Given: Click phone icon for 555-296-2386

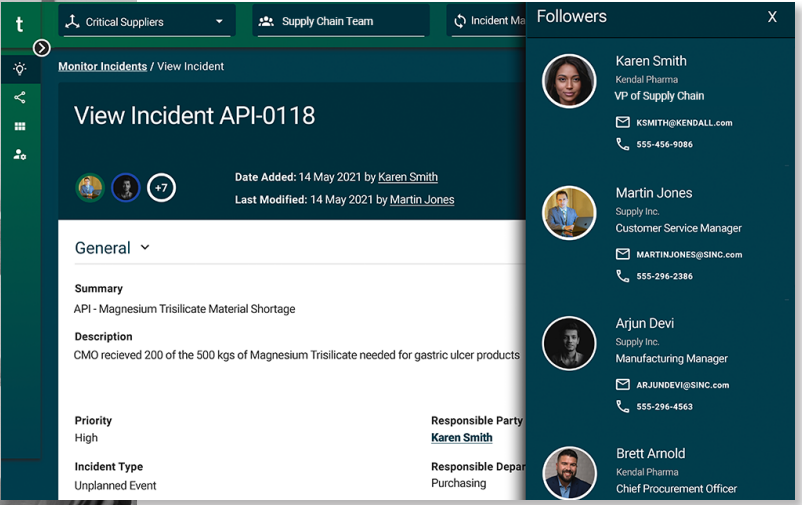Looking at the screenshot, I should coord(622,276).
